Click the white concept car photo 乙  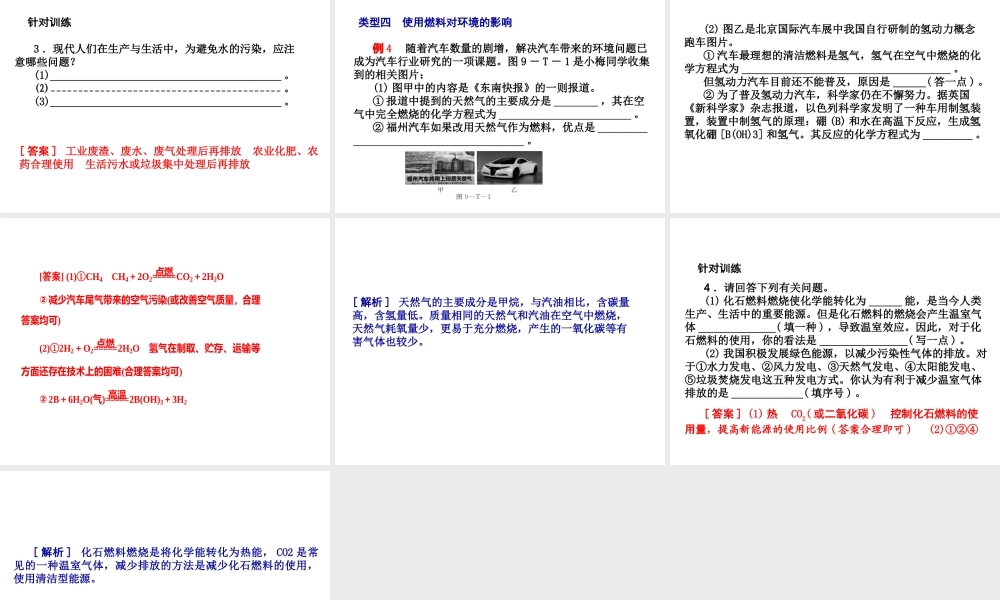(510, 168)
